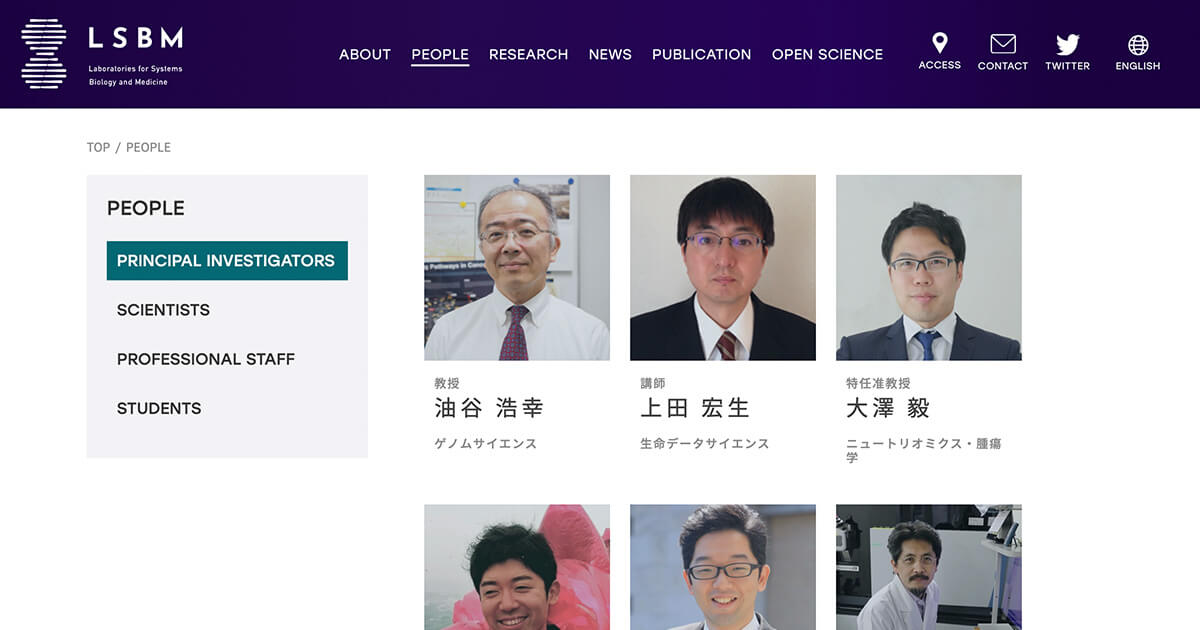The image size is (1200, 630).
Task: Click the name 上田 宏生
Action: (695, 408)
